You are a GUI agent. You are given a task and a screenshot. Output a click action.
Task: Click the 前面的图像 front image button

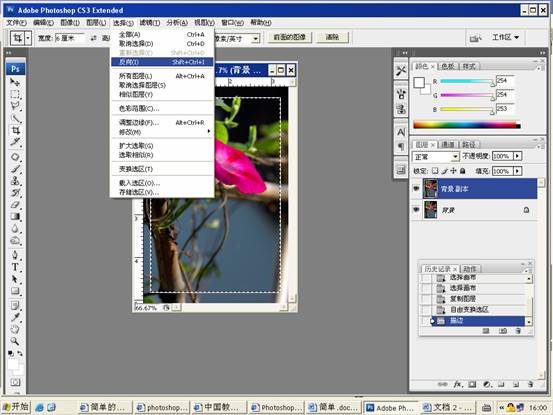290,37
